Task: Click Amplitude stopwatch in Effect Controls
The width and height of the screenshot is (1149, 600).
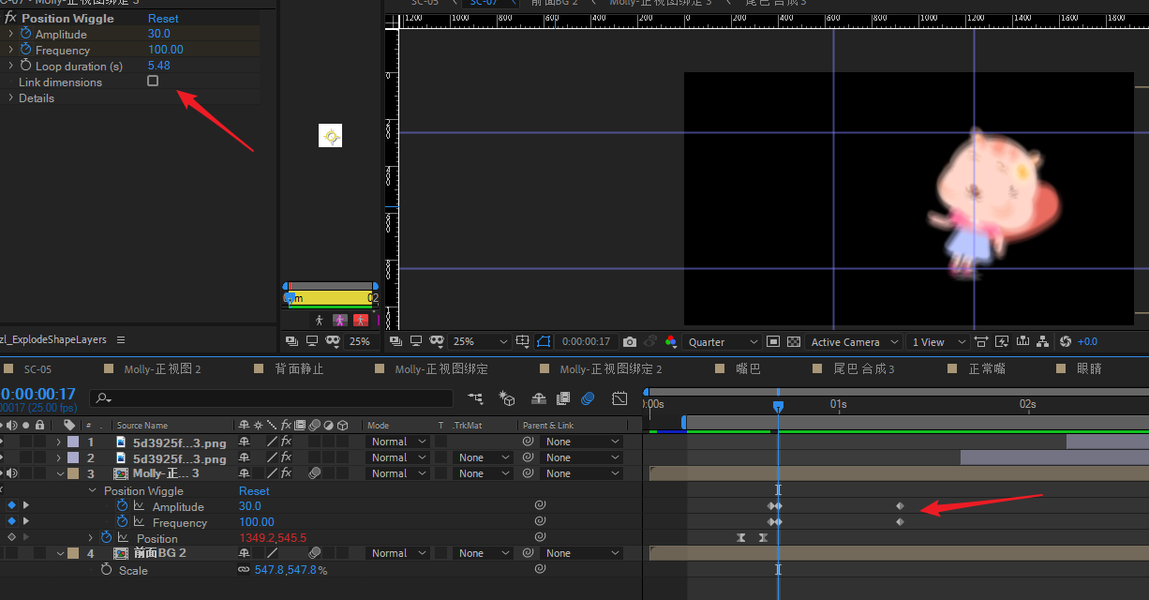Action: pyautogui.click(x=26, y=34)
